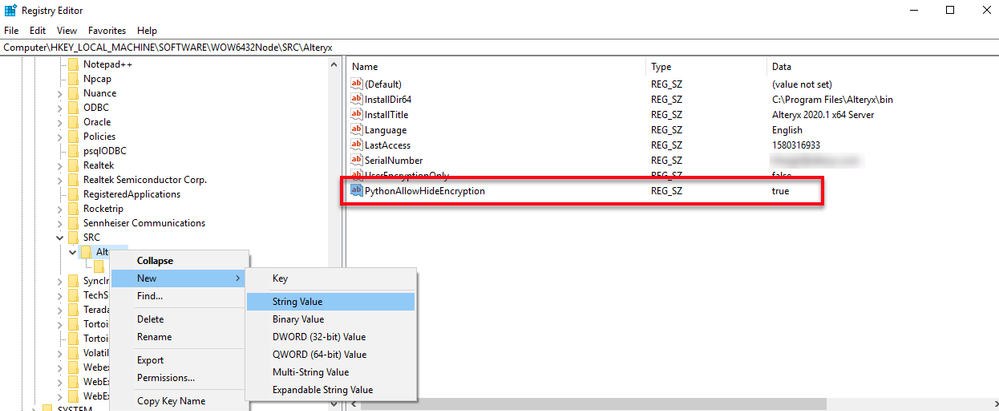
Task: Open the Favorites menu
Action: 107,30
